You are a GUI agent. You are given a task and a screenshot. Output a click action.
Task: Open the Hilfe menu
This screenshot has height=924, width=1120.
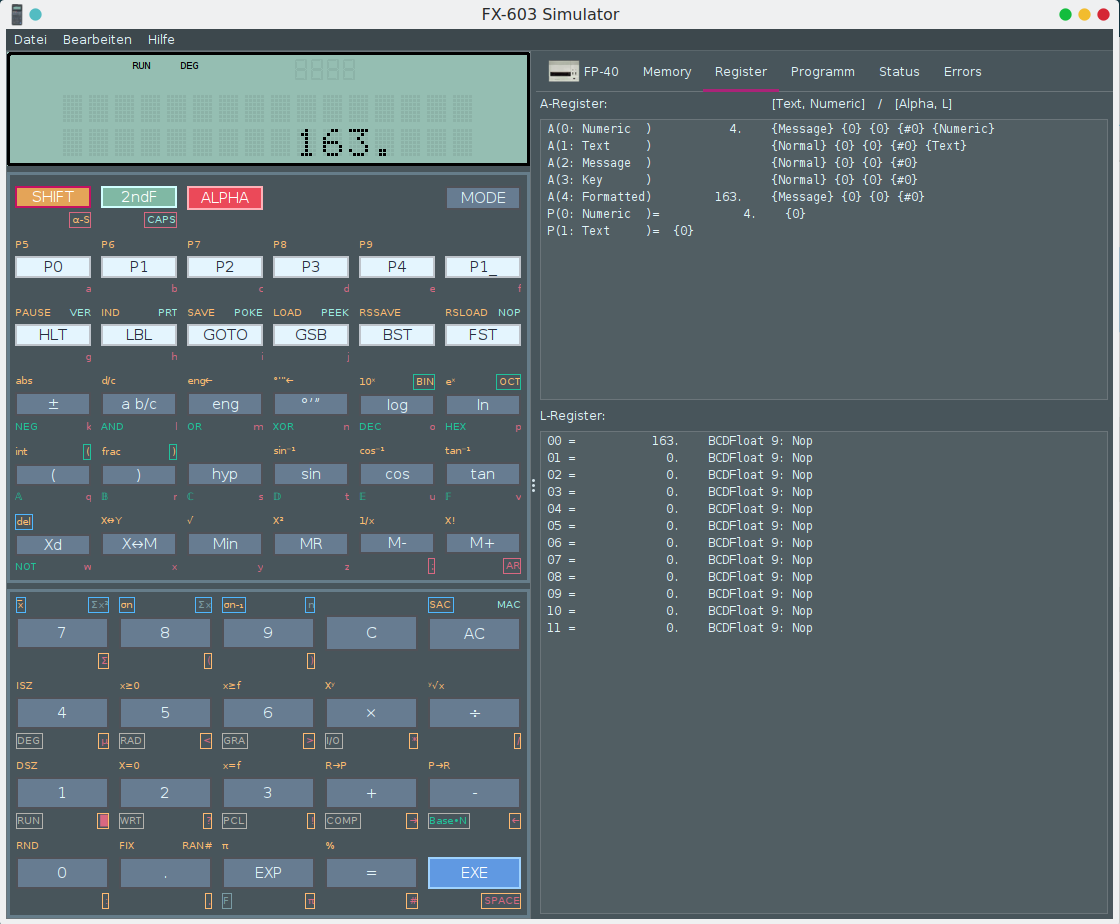pyautogui.click(x=161, y=40)
